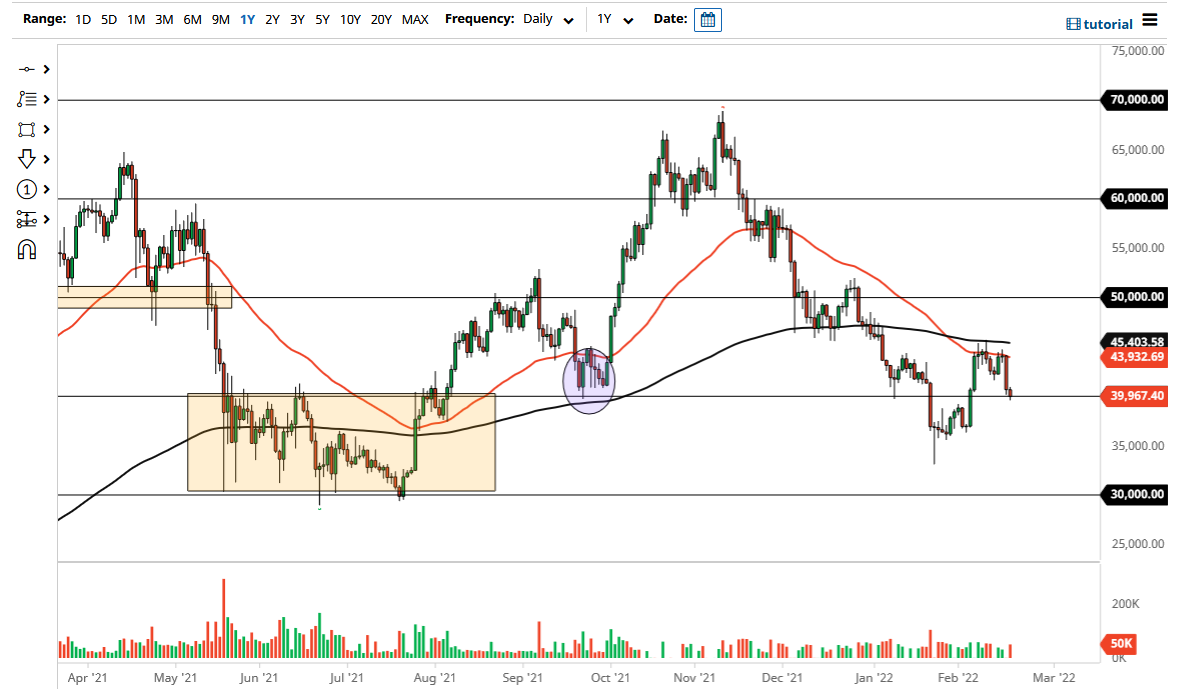Image resolution: width=1182 pixels, height=695 pixels.
Task: Click the 1Y range currently highlighted
Action: tap(247, 19)
